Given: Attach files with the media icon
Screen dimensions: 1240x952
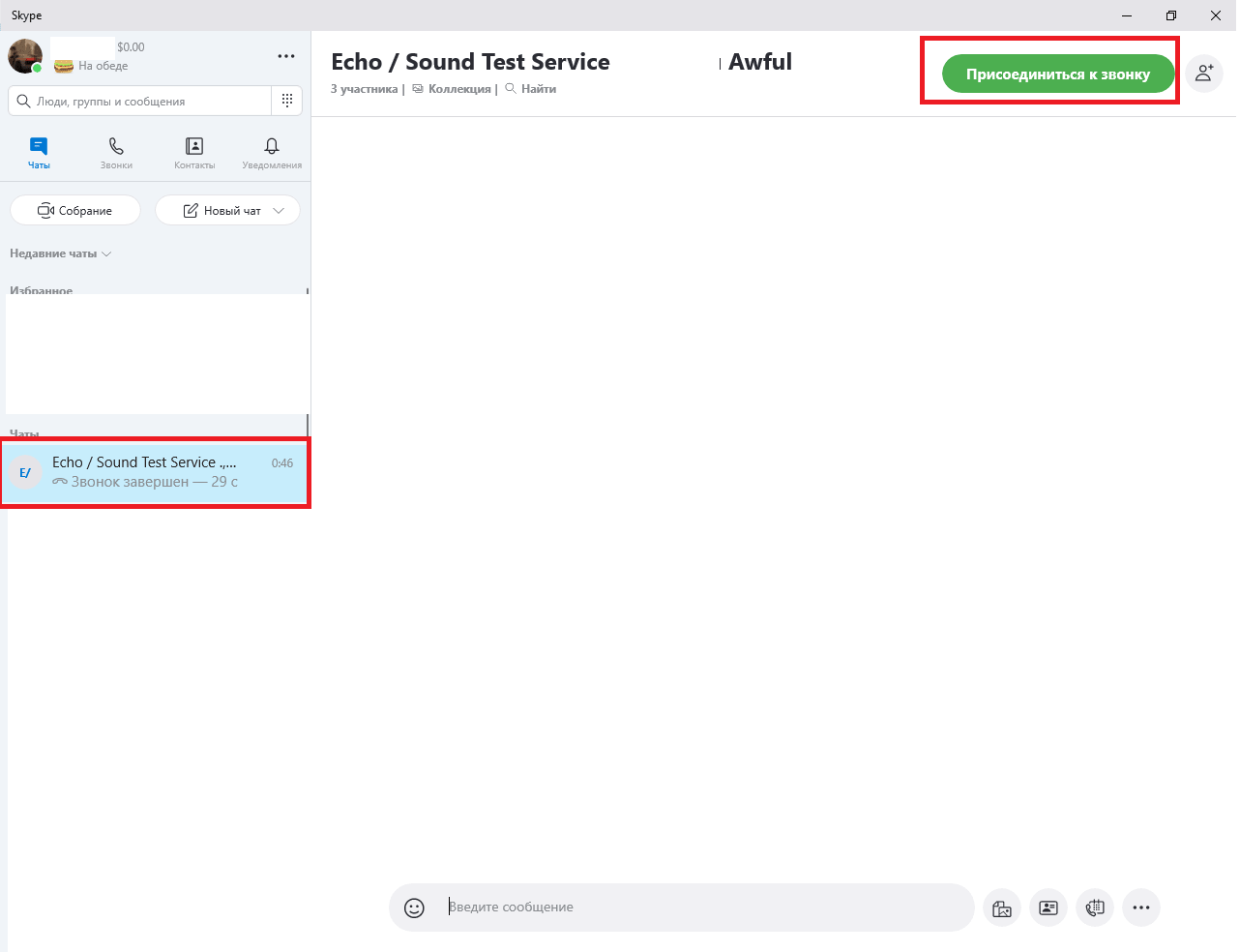Looking at the screenshot, I should click(1002, 907).
